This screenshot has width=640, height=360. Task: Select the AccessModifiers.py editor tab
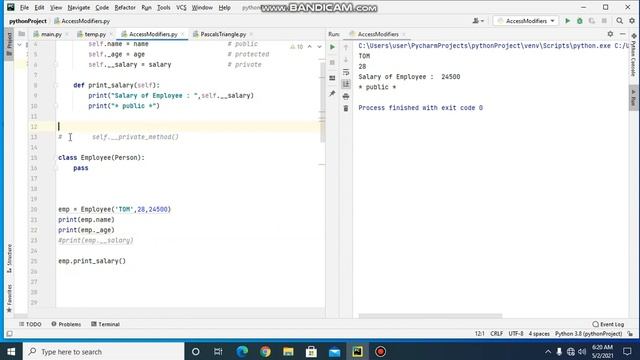tap(153, 34)
